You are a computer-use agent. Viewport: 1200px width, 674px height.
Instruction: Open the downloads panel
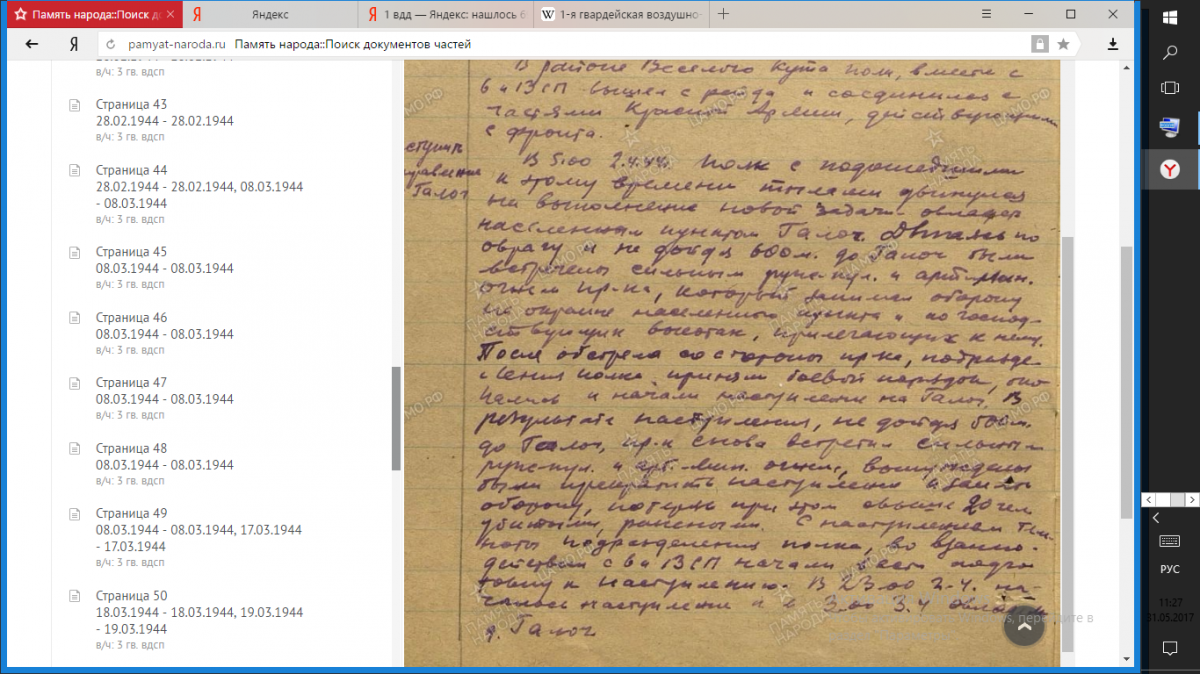click(x=1113, y=44)
